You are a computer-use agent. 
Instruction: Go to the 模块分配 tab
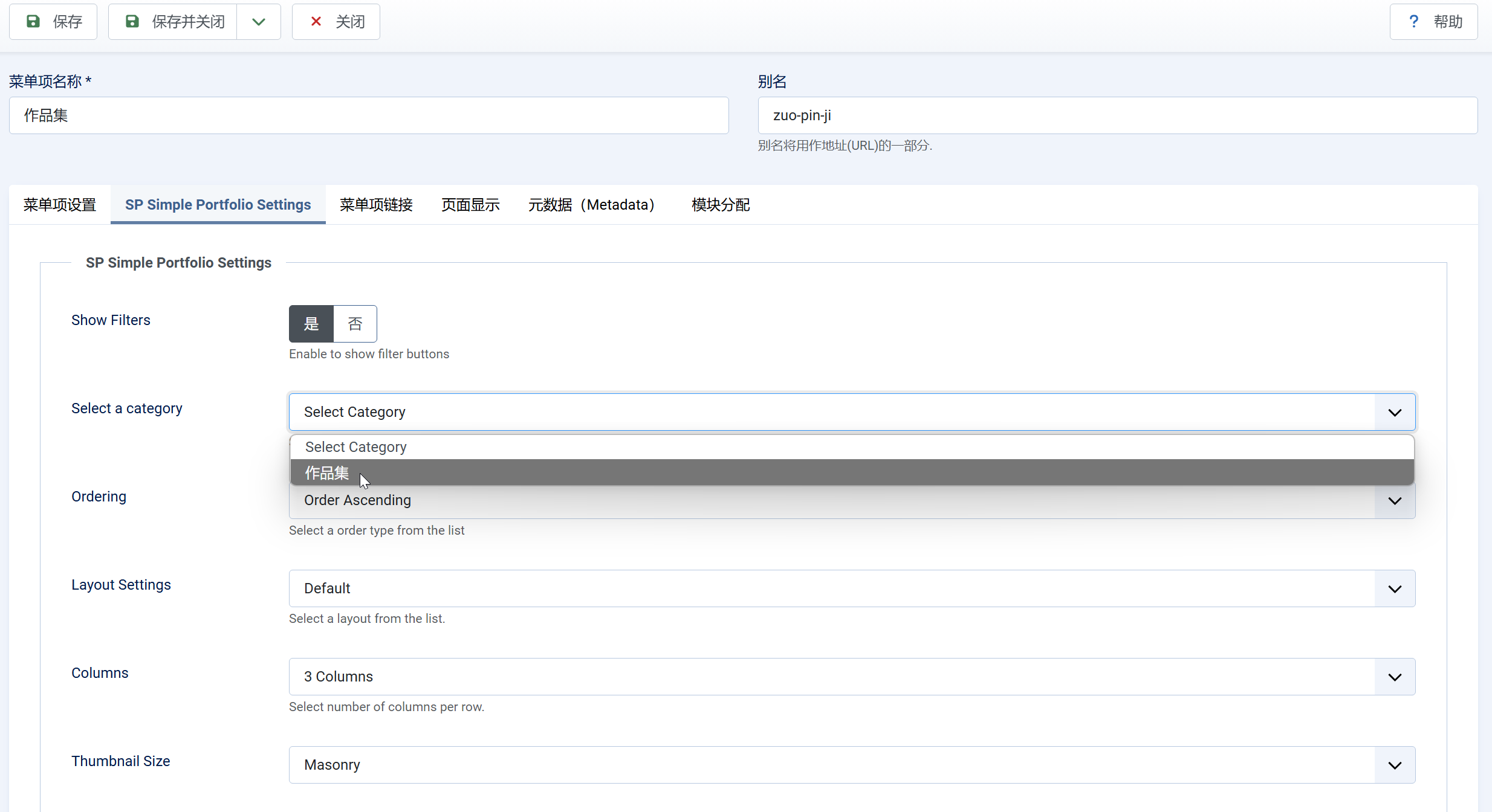[x=721, y=205]
